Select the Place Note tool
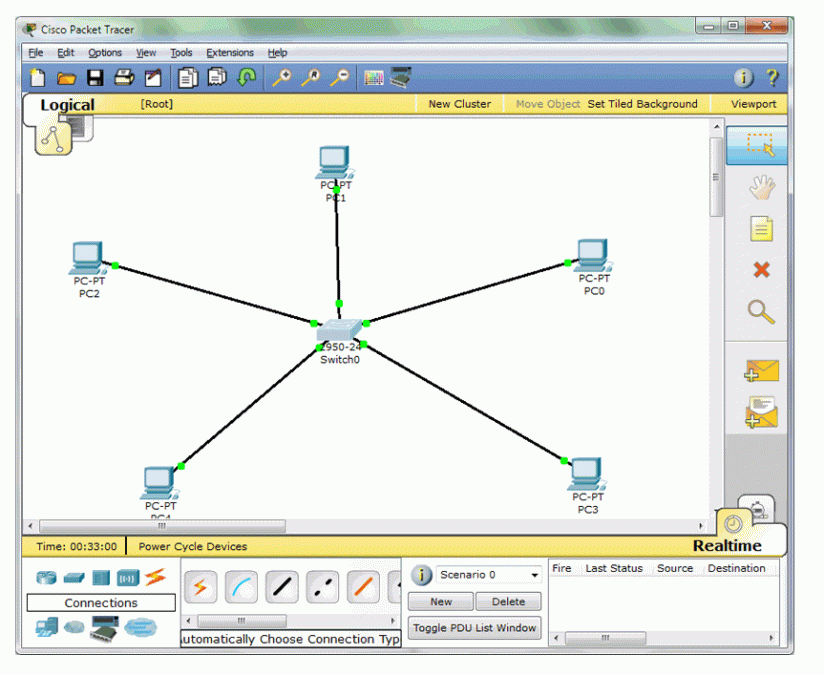 (x=761, y=229)
